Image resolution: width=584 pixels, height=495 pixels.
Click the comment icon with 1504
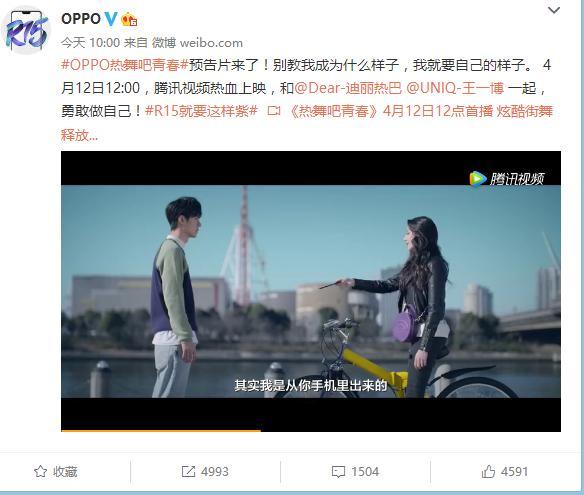(x=338, y=472)
